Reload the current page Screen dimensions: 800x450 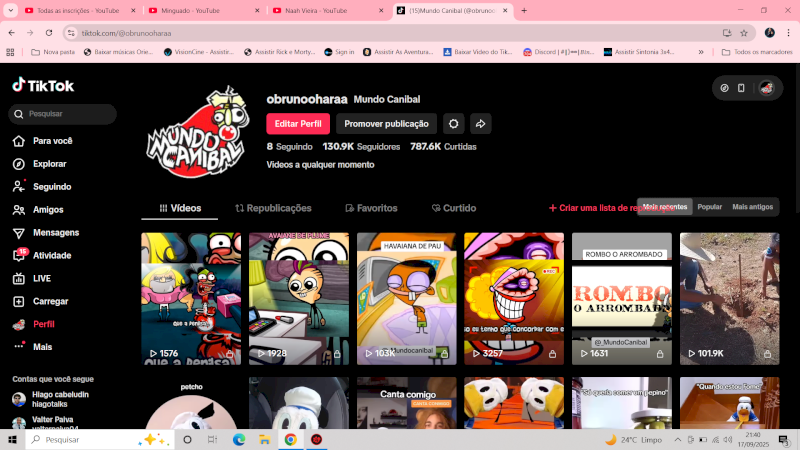(49, 33)
